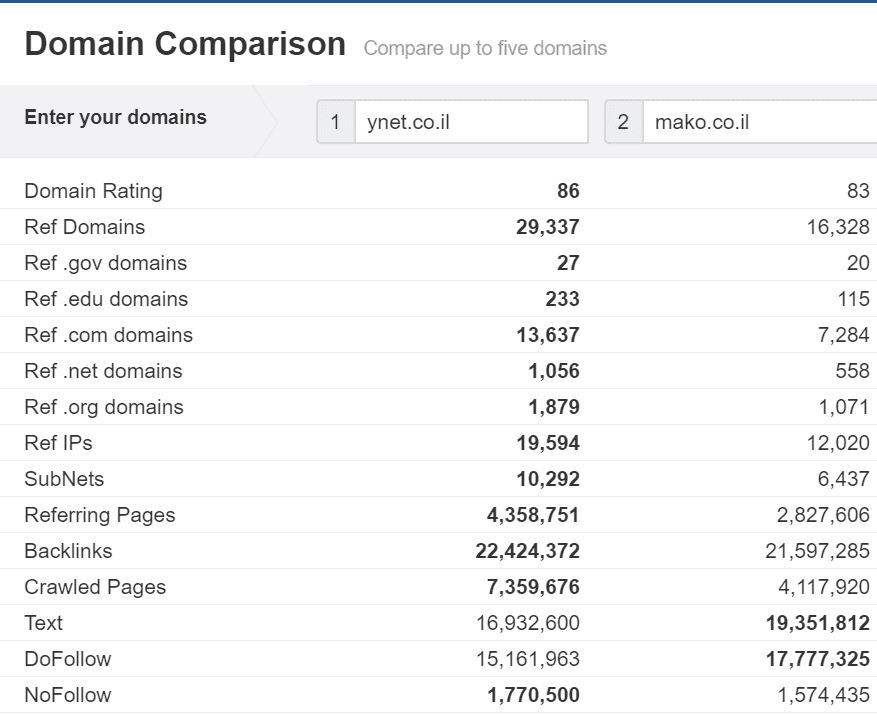Select the Ref IPs row label
Image resolution: width=877 pixels, height=714 pixels.
(x=58, y=443)
